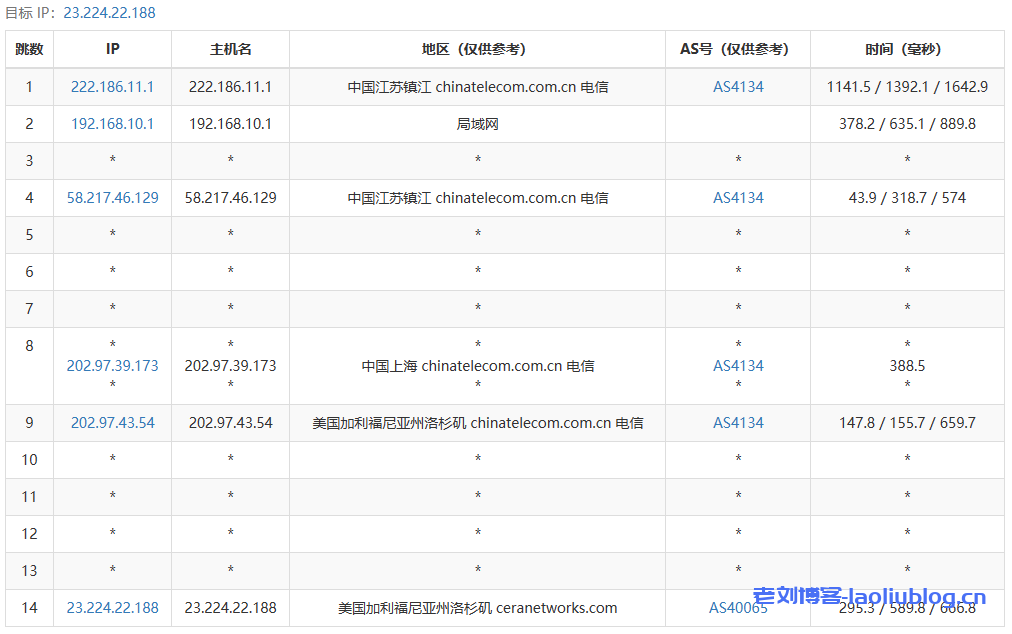Click AS4134 link in hop 8 row
The width and height of the screenshot is (1012, 634).
738,366
